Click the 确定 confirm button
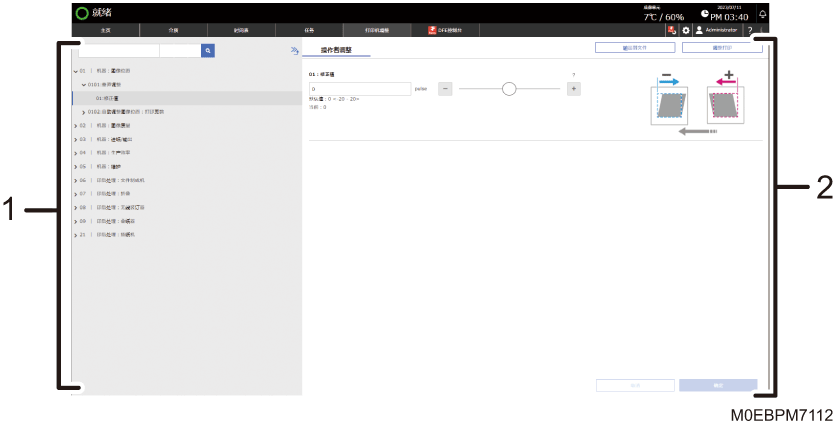The width and height of the screenshot is (838, 426). [718, 385]
